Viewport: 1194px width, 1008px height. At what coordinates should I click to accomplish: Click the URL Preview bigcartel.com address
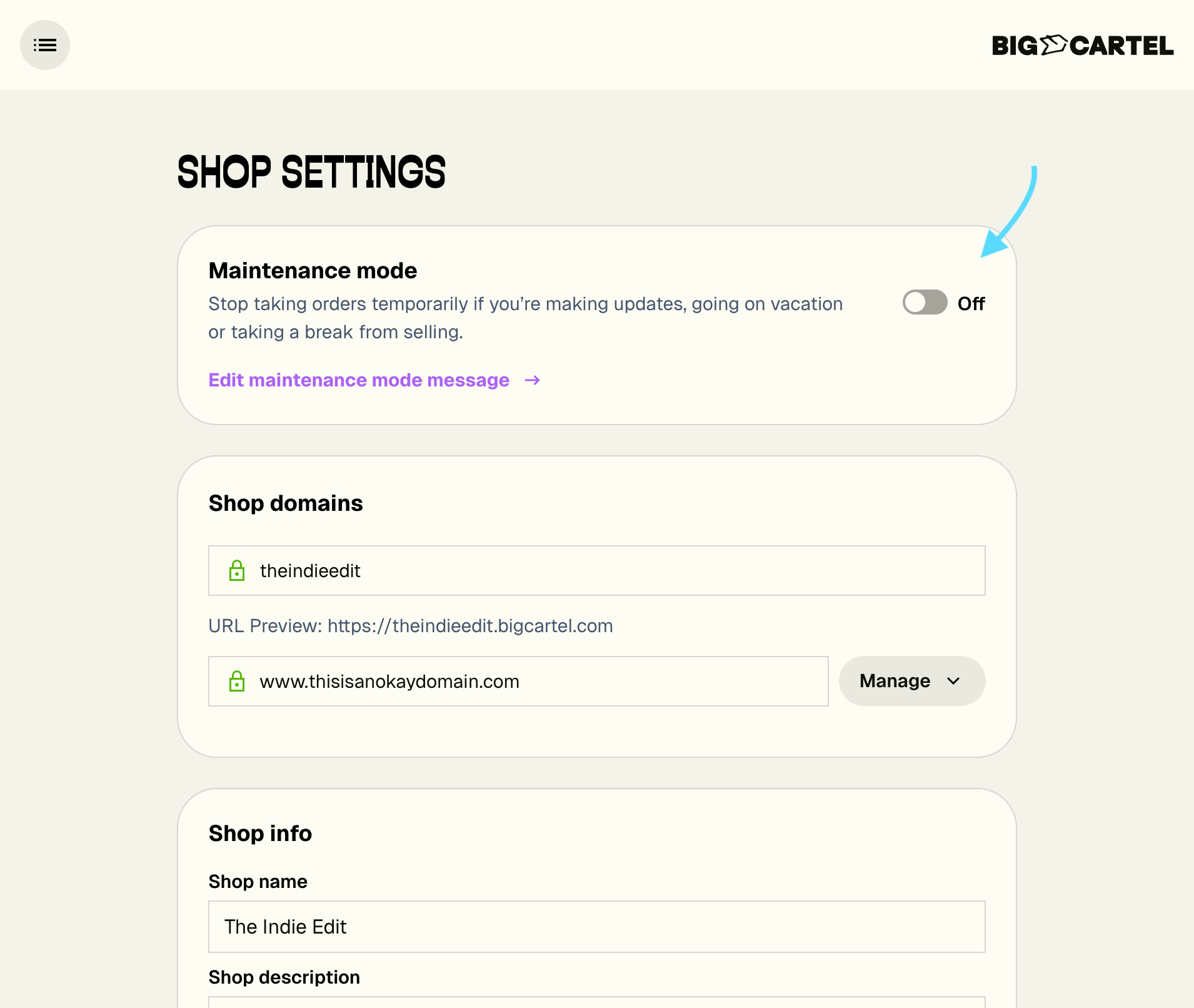point(469,626)
